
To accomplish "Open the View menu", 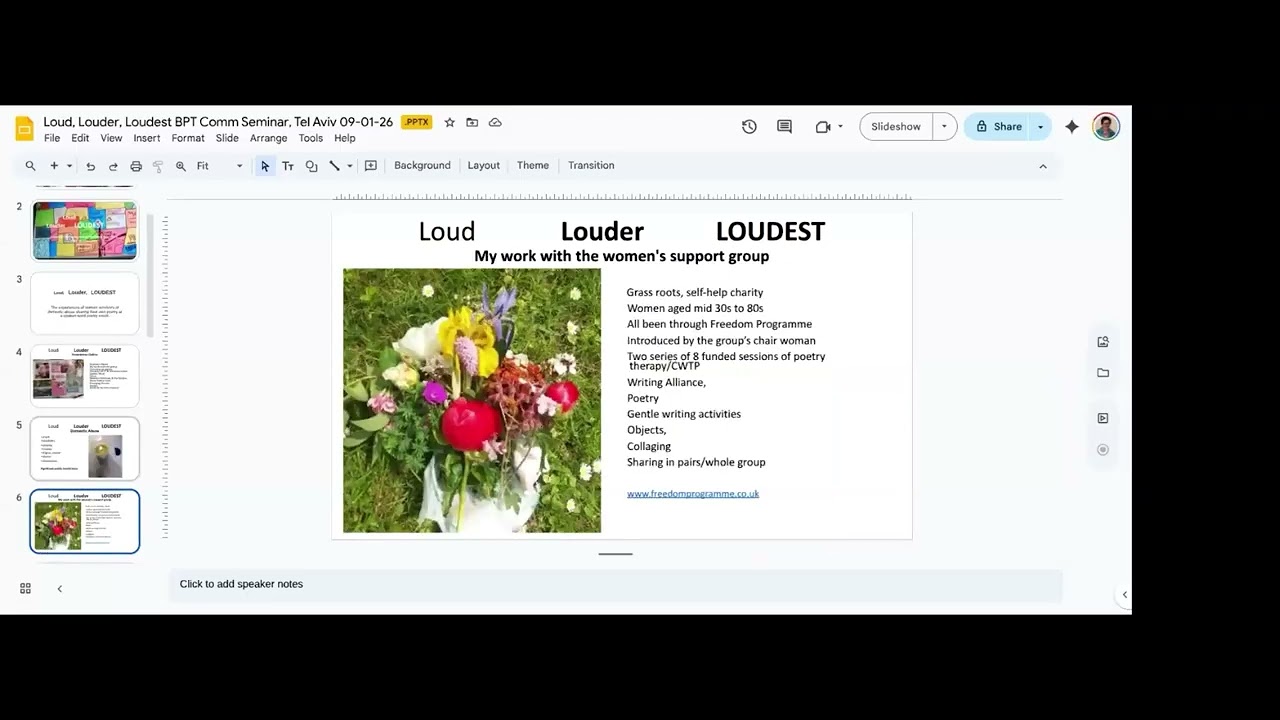I will 111,138.
